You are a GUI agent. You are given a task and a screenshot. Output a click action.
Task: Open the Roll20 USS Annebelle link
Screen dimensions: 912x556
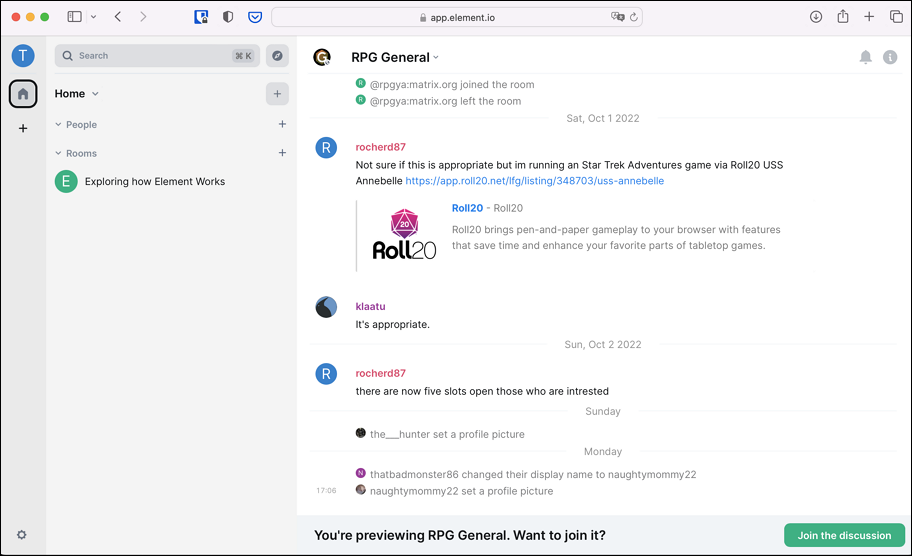point(534,181)
